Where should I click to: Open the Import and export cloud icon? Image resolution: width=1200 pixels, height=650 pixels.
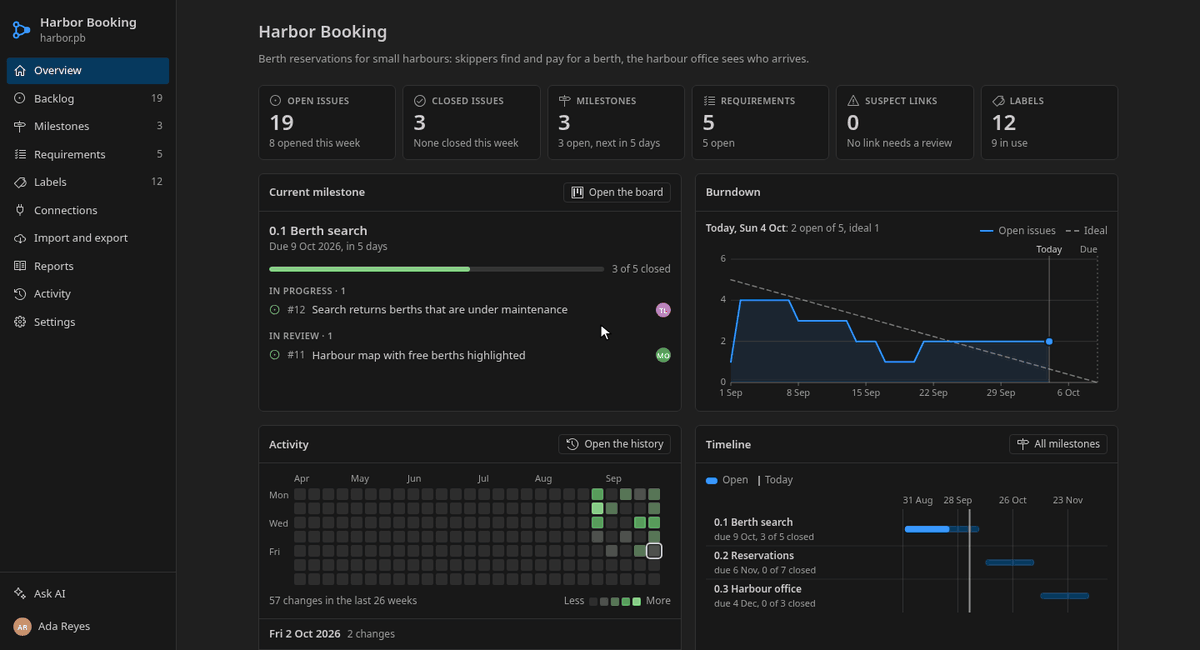[x=20, y=239]
